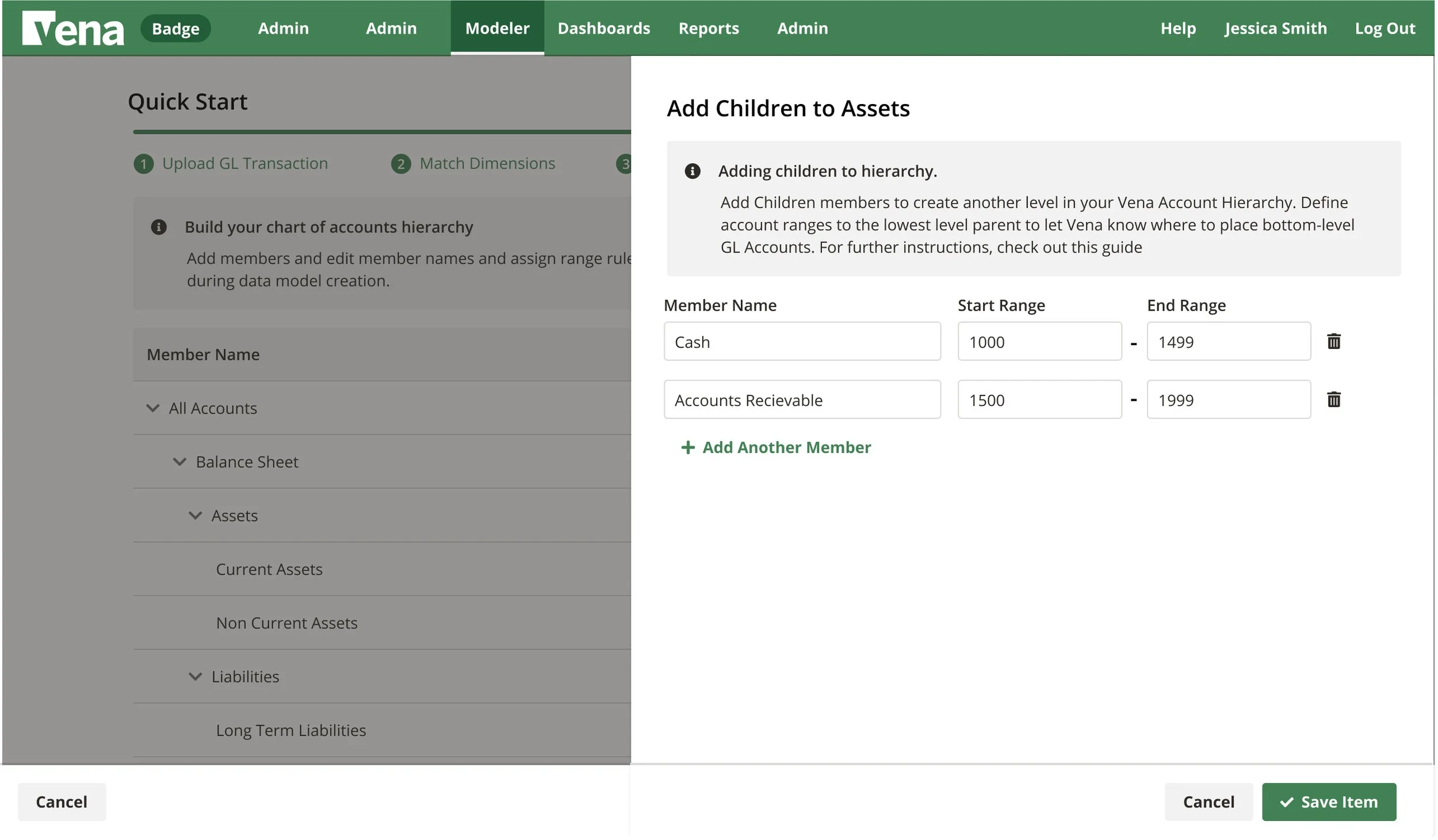Click step circle 2 for Match Dimensions
The width and height of the screenshot is (1438, 840).
[401, 163]
